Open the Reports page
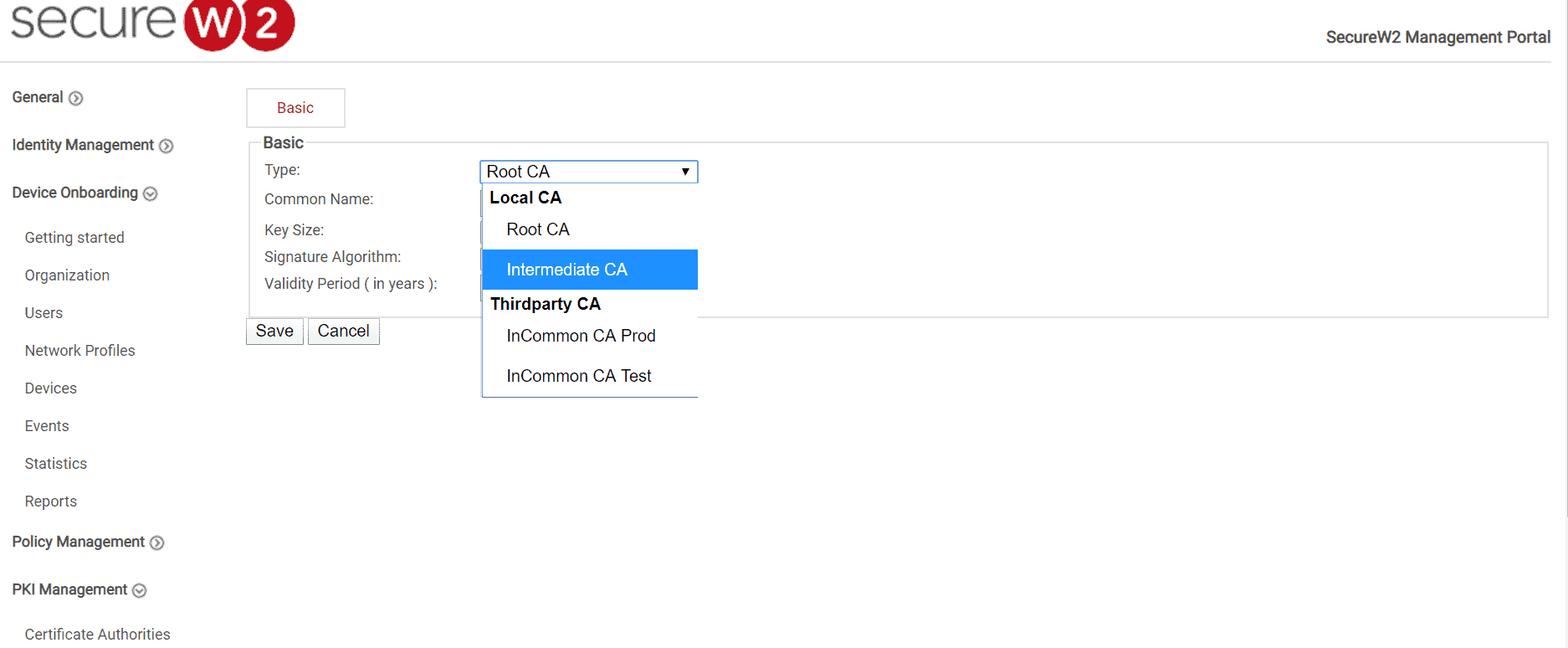 (50, 501)
